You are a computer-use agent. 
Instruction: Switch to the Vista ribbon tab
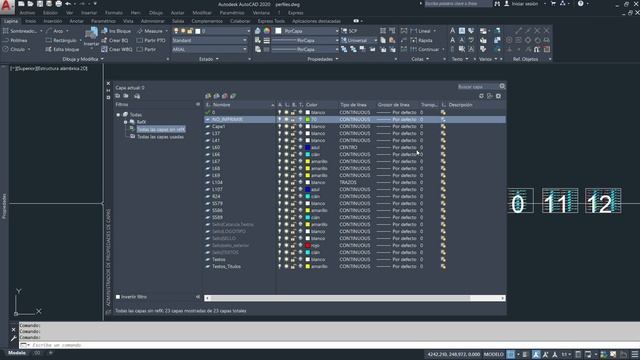click(128, 21)
